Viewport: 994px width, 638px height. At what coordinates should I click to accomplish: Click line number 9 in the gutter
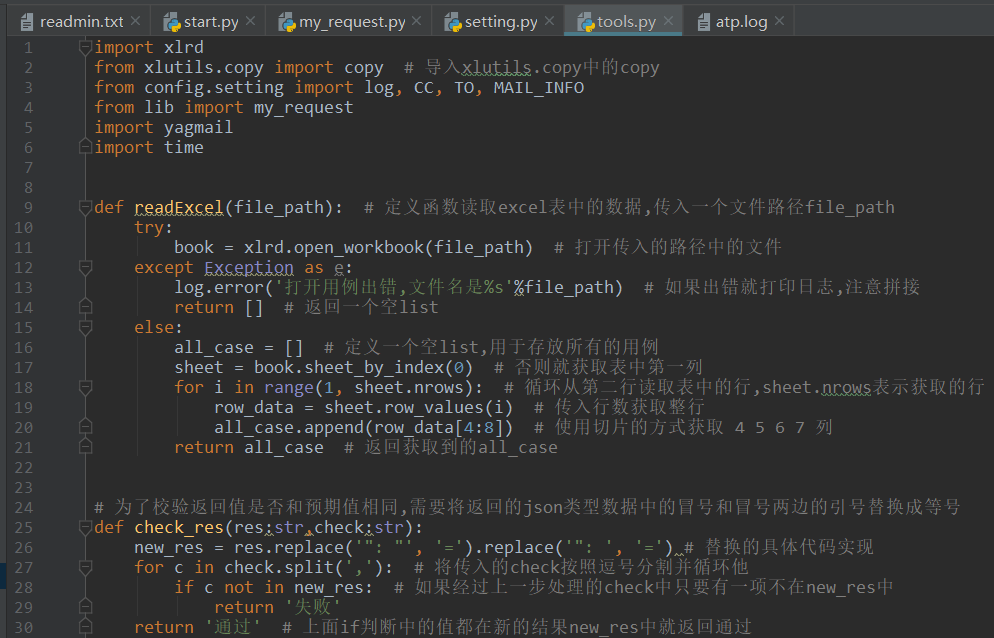[28, 207]
